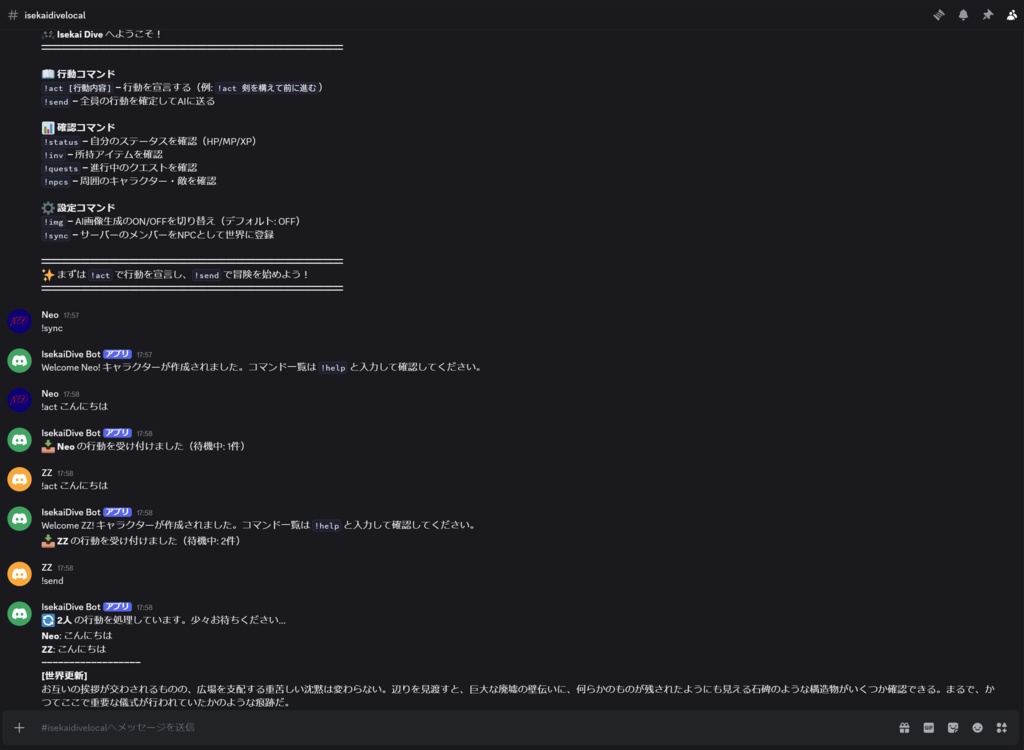Click the !quests command code text
Viewport: 1024px width, 750px height.
61,169
